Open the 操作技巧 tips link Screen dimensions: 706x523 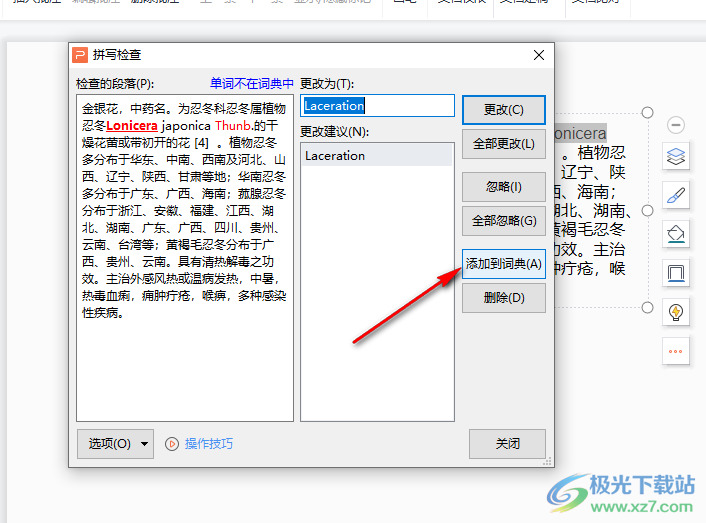[x=208, y=444]
